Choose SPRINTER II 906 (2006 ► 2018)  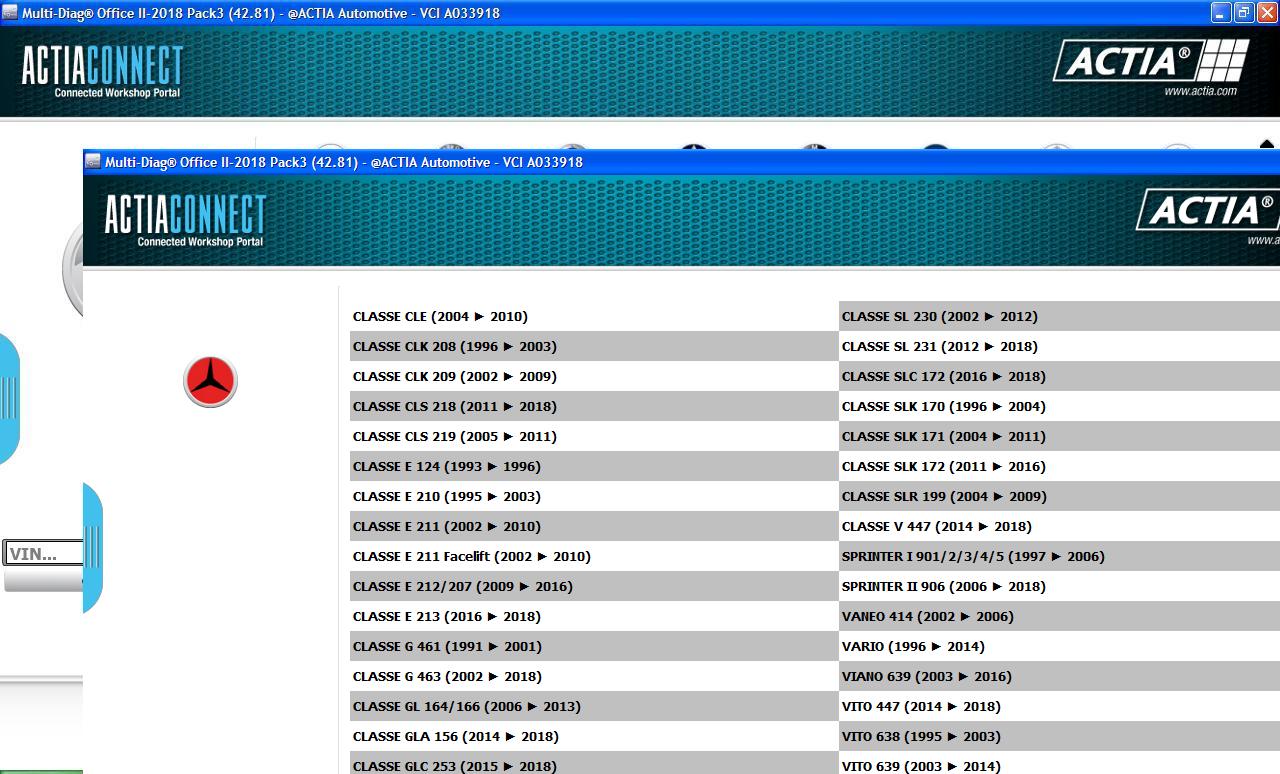1060,586
